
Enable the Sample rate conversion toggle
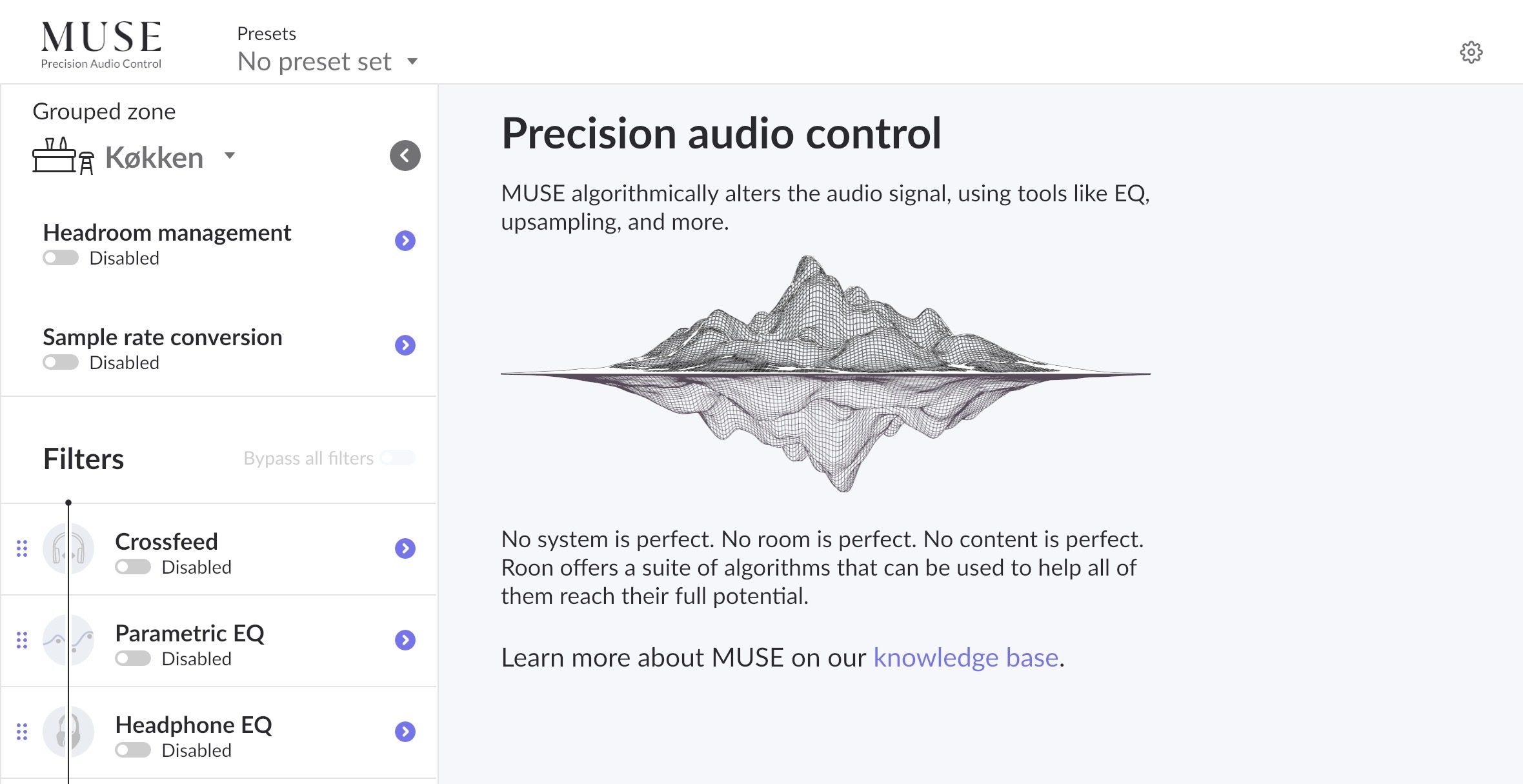61,363
